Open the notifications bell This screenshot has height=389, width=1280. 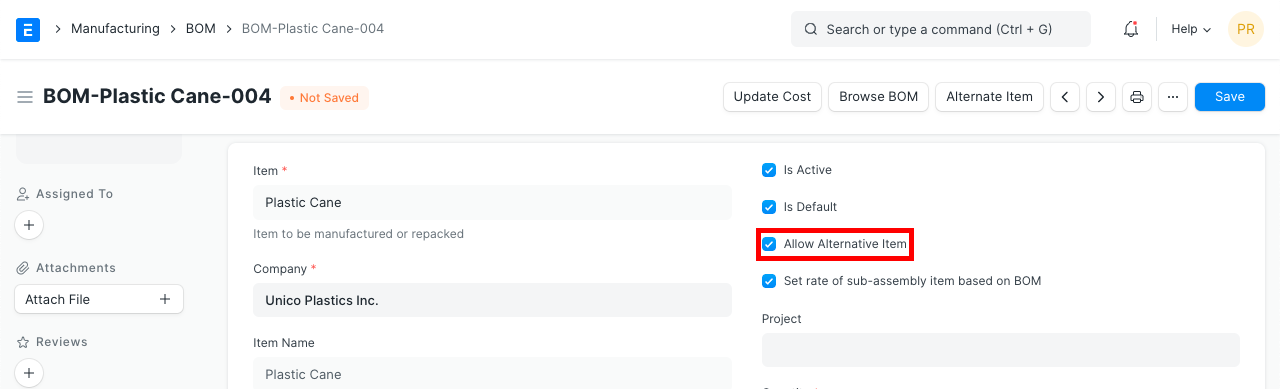[x=1131, y=29]
